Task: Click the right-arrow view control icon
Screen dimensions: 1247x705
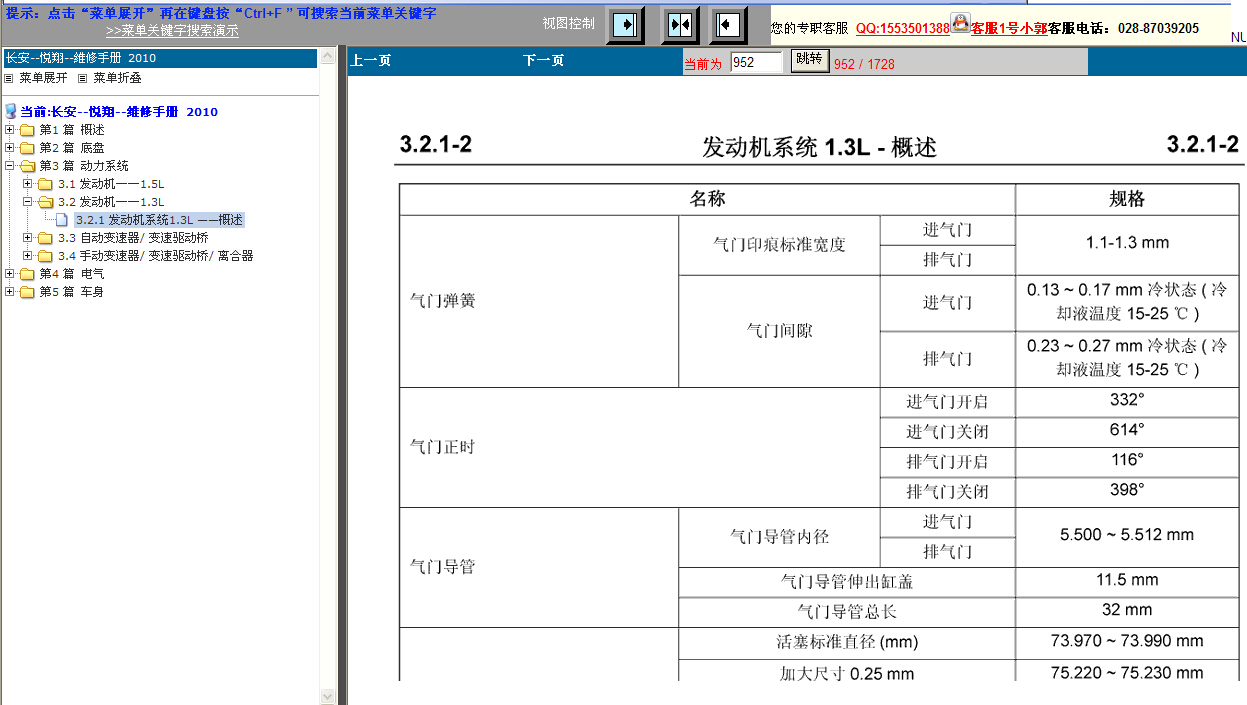Action: tap(625, 24)
